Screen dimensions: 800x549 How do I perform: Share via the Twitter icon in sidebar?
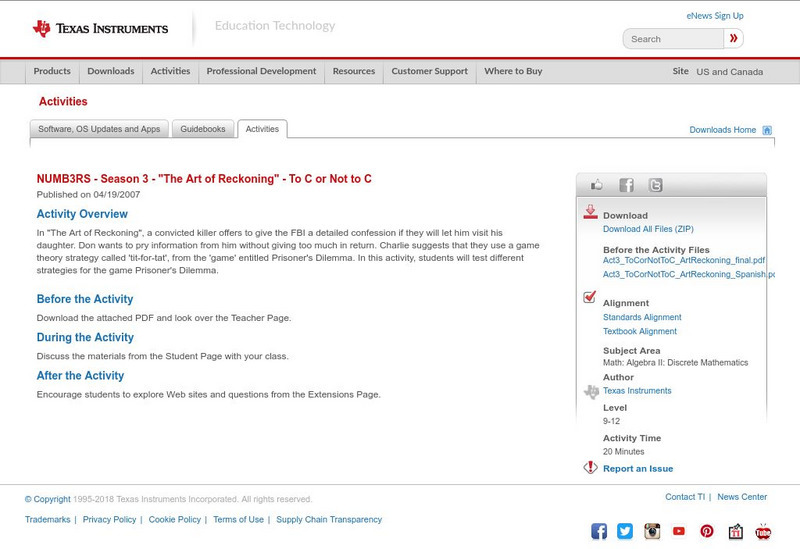655,185
